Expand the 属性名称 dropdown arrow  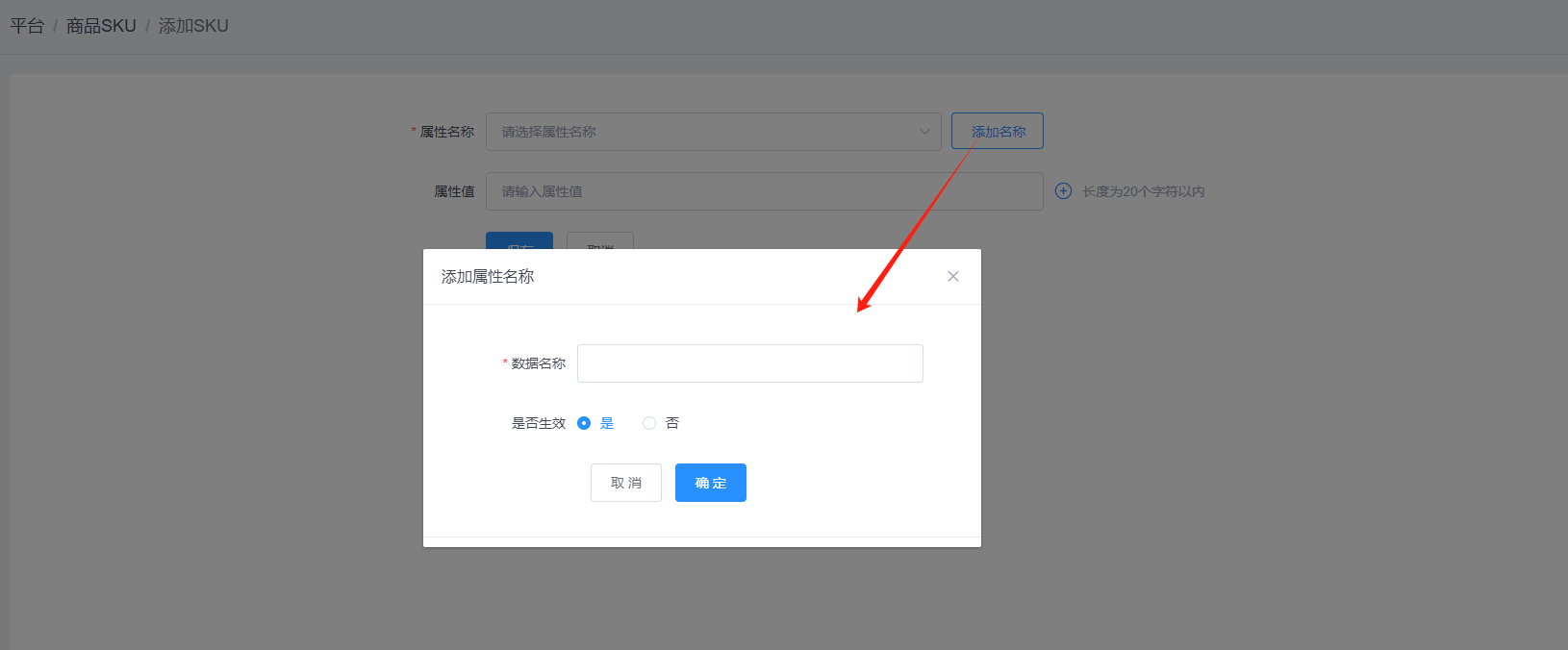tap(924, 132)
